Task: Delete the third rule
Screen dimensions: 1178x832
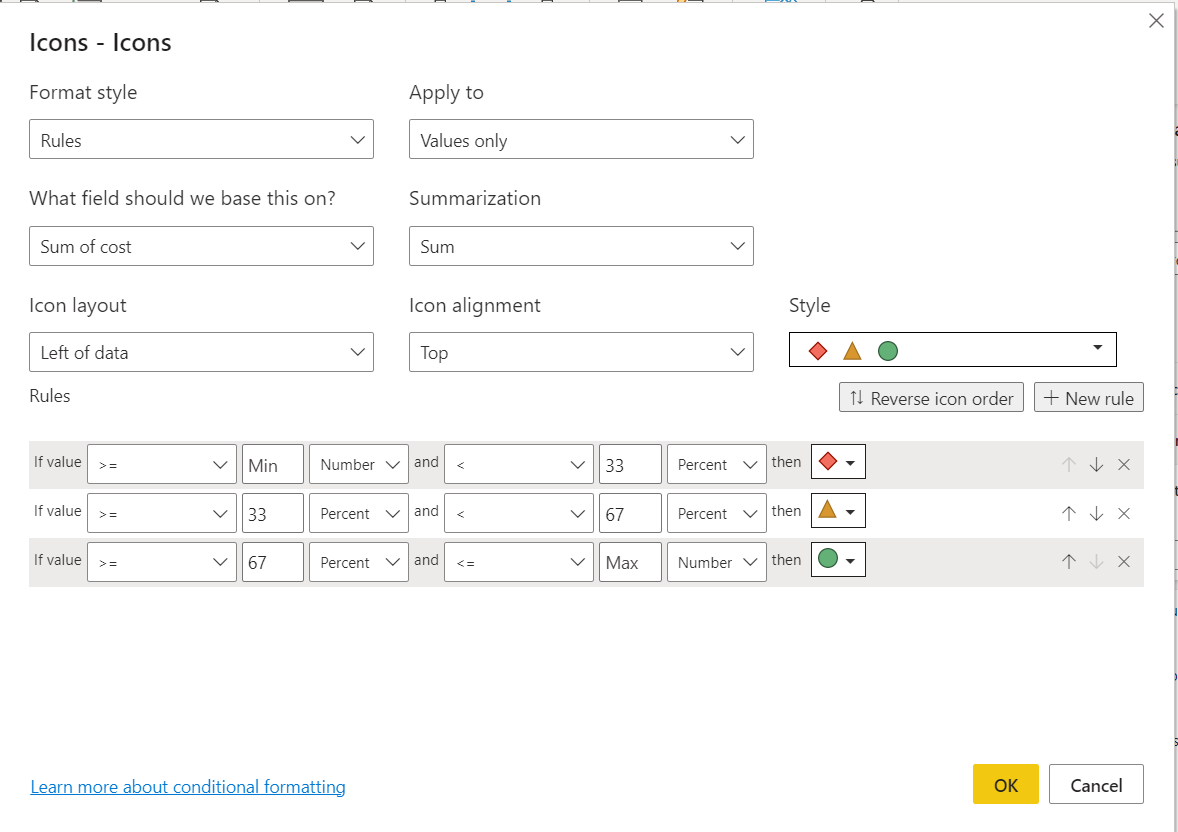Action: 1124,561
